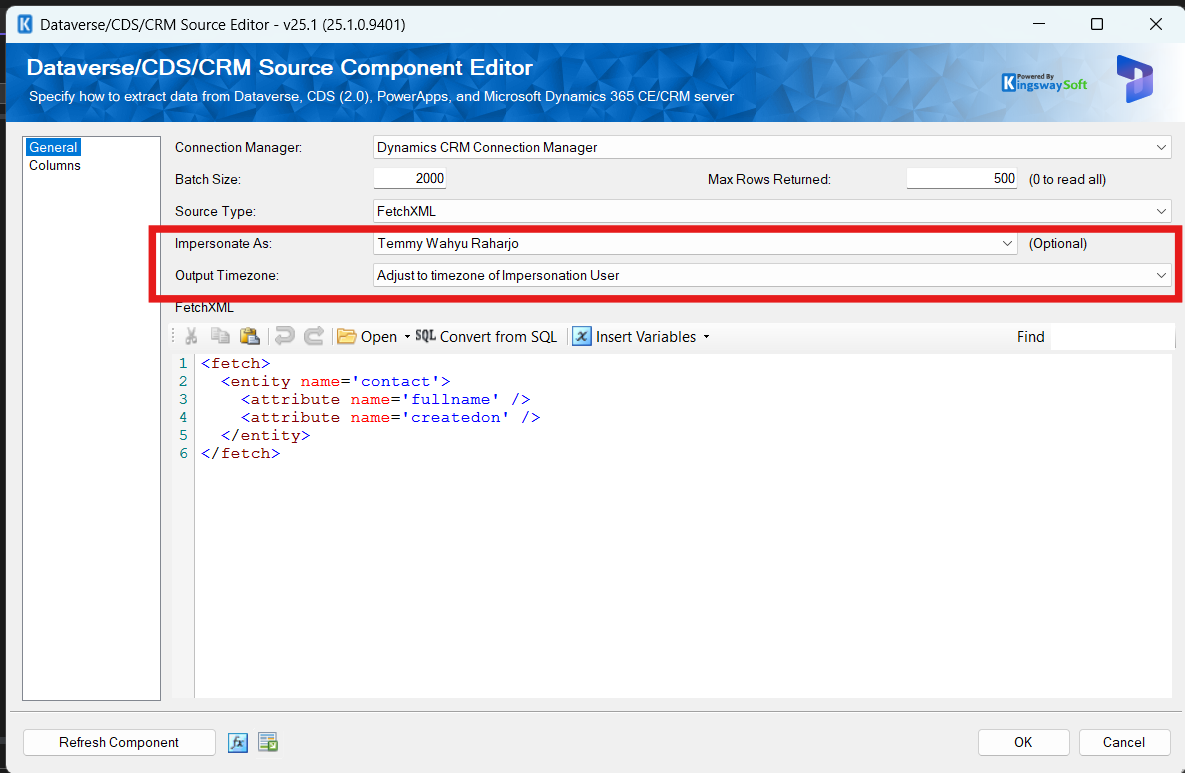This screenshot has height=773, width=1185.
Task: Click the OK button
Action: point(1023,743)
